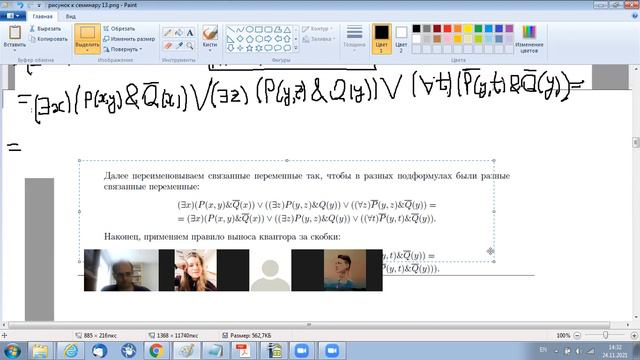
Task: Expand the Вставить paste dropdown arrow
Action: [15, 49]
